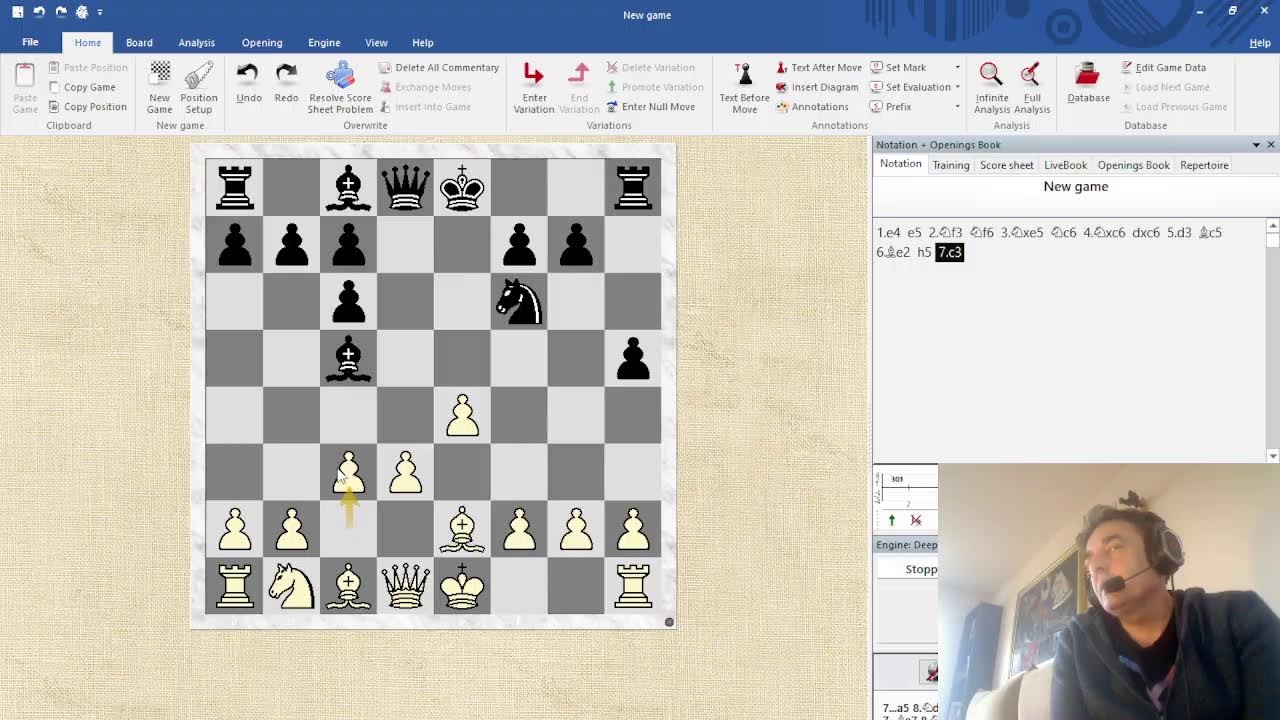Screen dimensions: 1280x720
Task: Switch to the Score sheet tab
Action: click(1007, 165)
